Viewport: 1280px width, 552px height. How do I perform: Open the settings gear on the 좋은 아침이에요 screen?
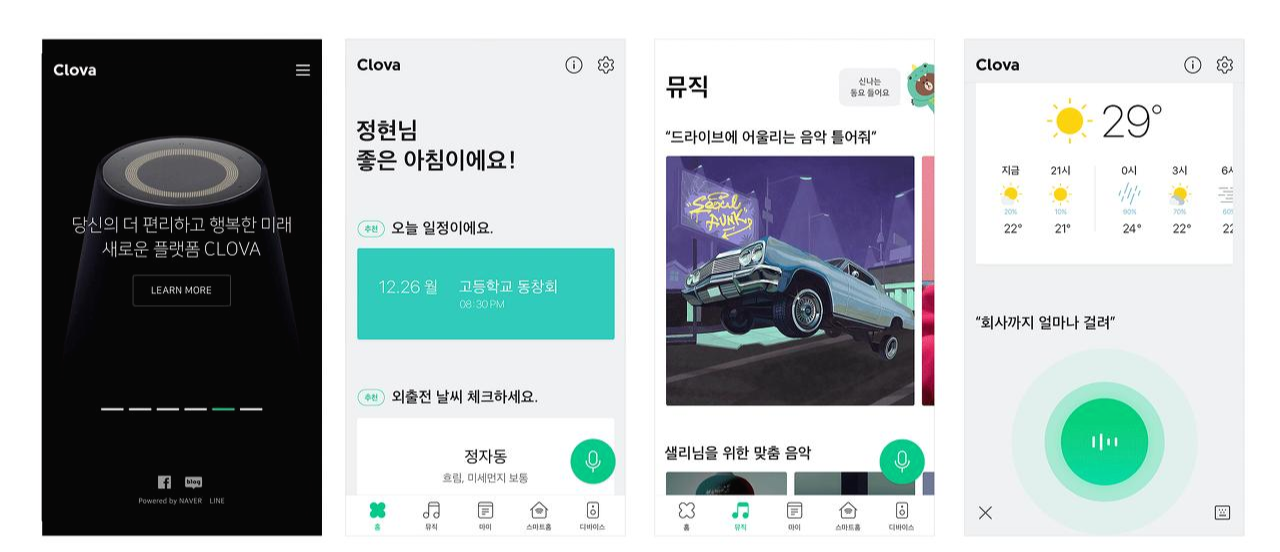tap(605, 65)
